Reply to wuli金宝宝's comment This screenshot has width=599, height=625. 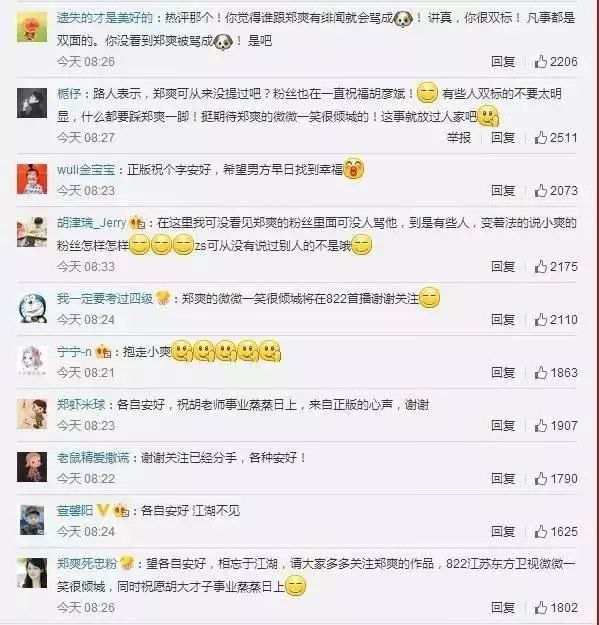tap(503, 191)
